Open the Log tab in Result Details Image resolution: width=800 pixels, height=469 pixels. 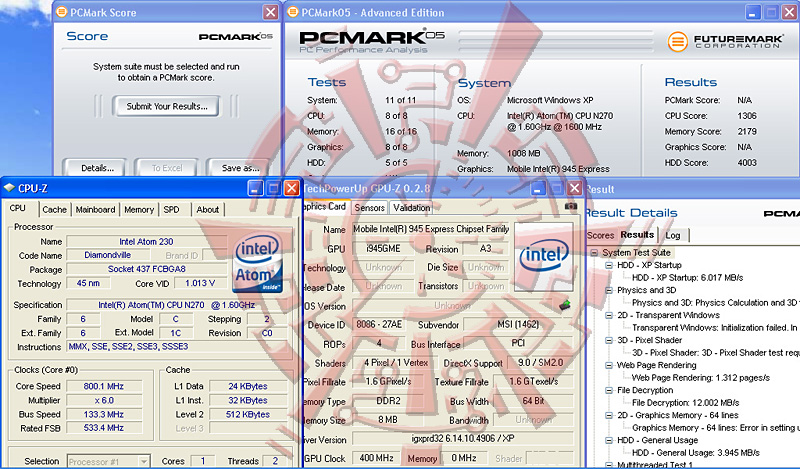pyautogui.click(x=672, y=235)
